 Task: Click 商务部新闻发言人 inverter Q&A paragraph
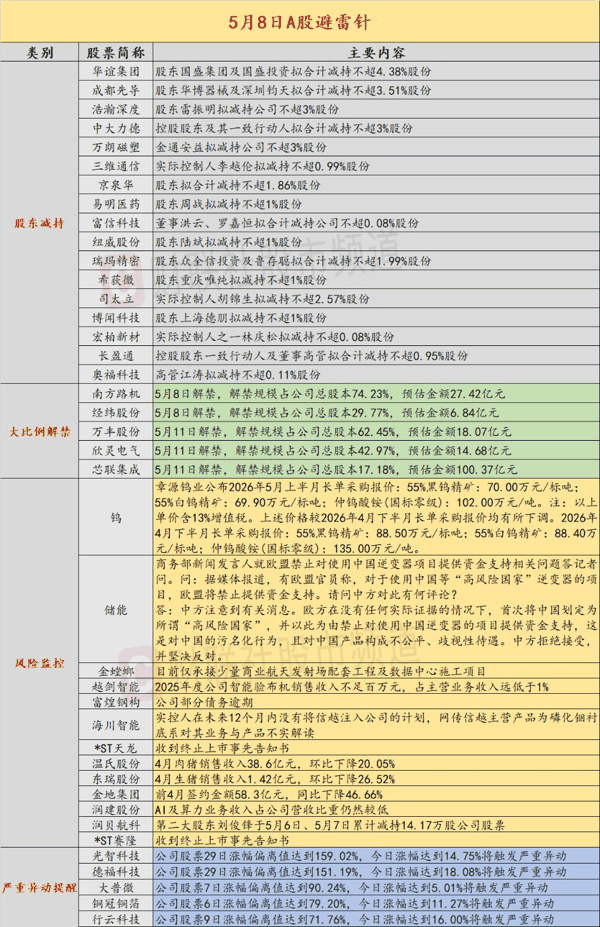click(376, 610)
